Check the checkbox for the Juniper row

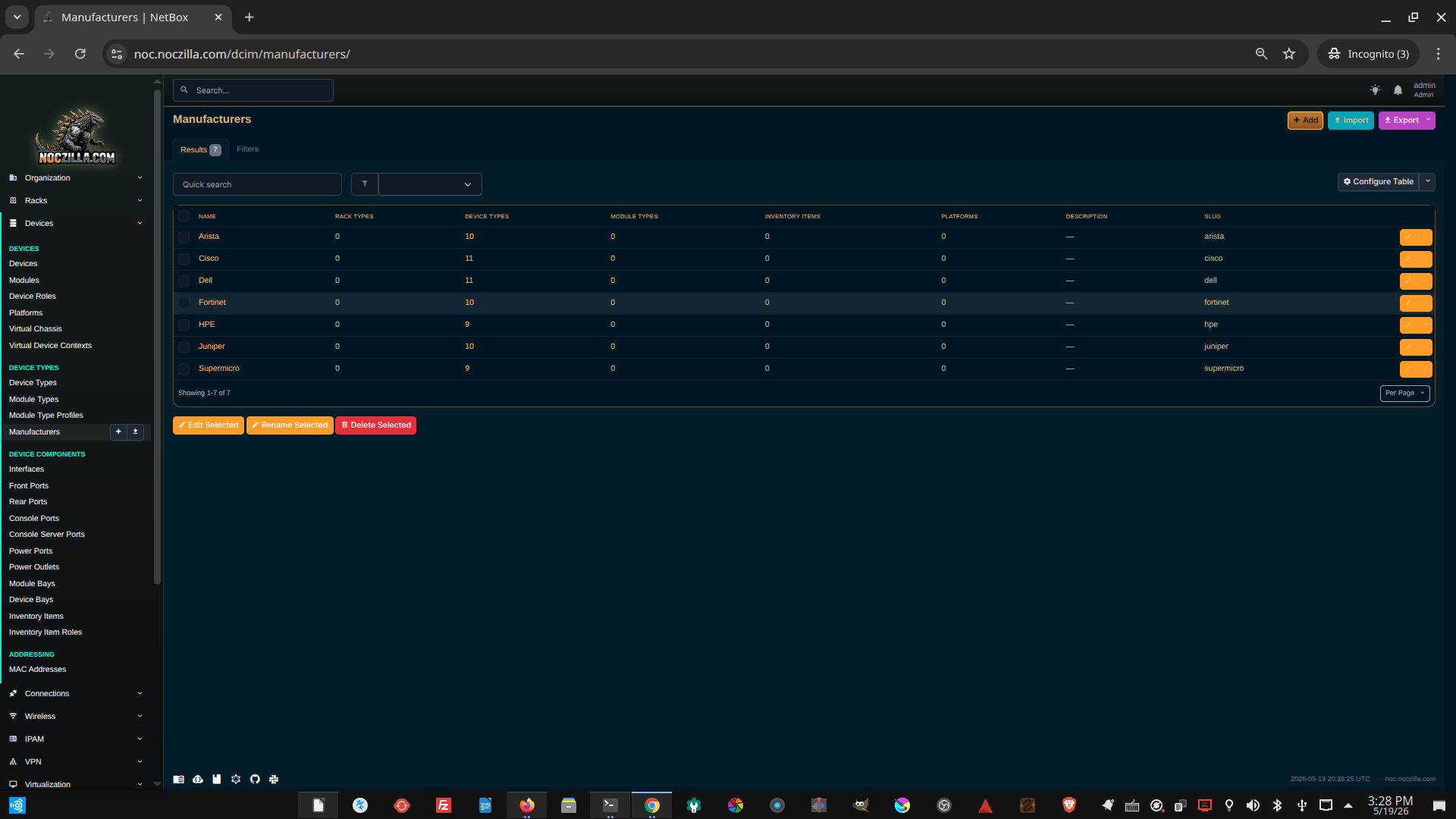(184, 347)
